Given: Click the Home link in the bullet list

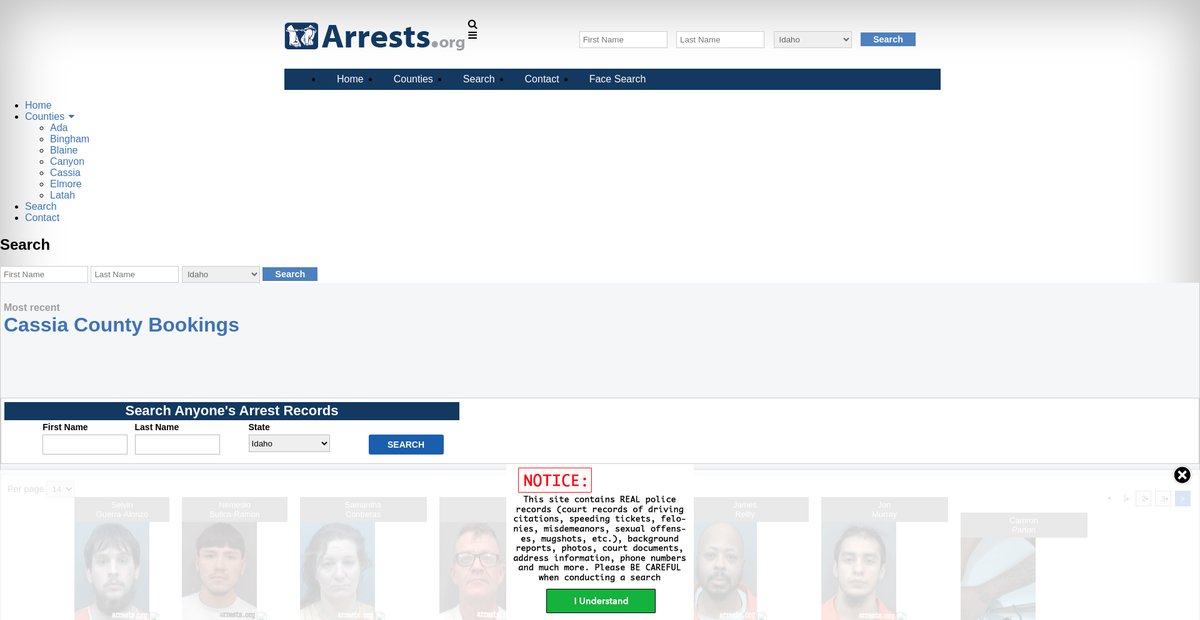Looking at the screenshot, I should [x=38, y=105].
